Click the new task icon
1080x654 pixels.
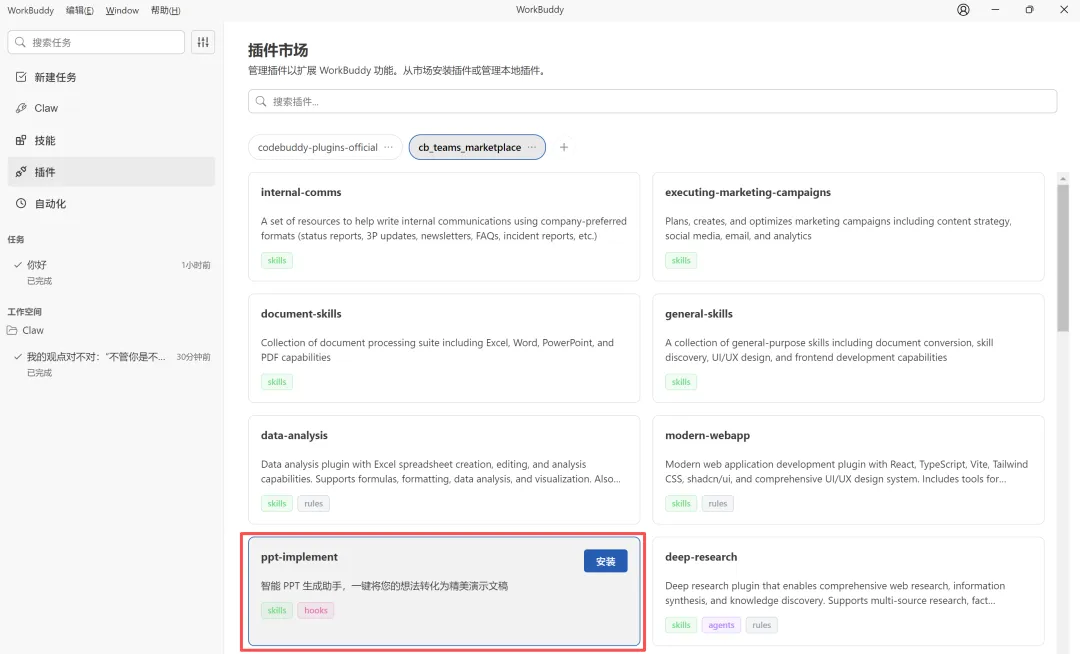pos(21,77)
